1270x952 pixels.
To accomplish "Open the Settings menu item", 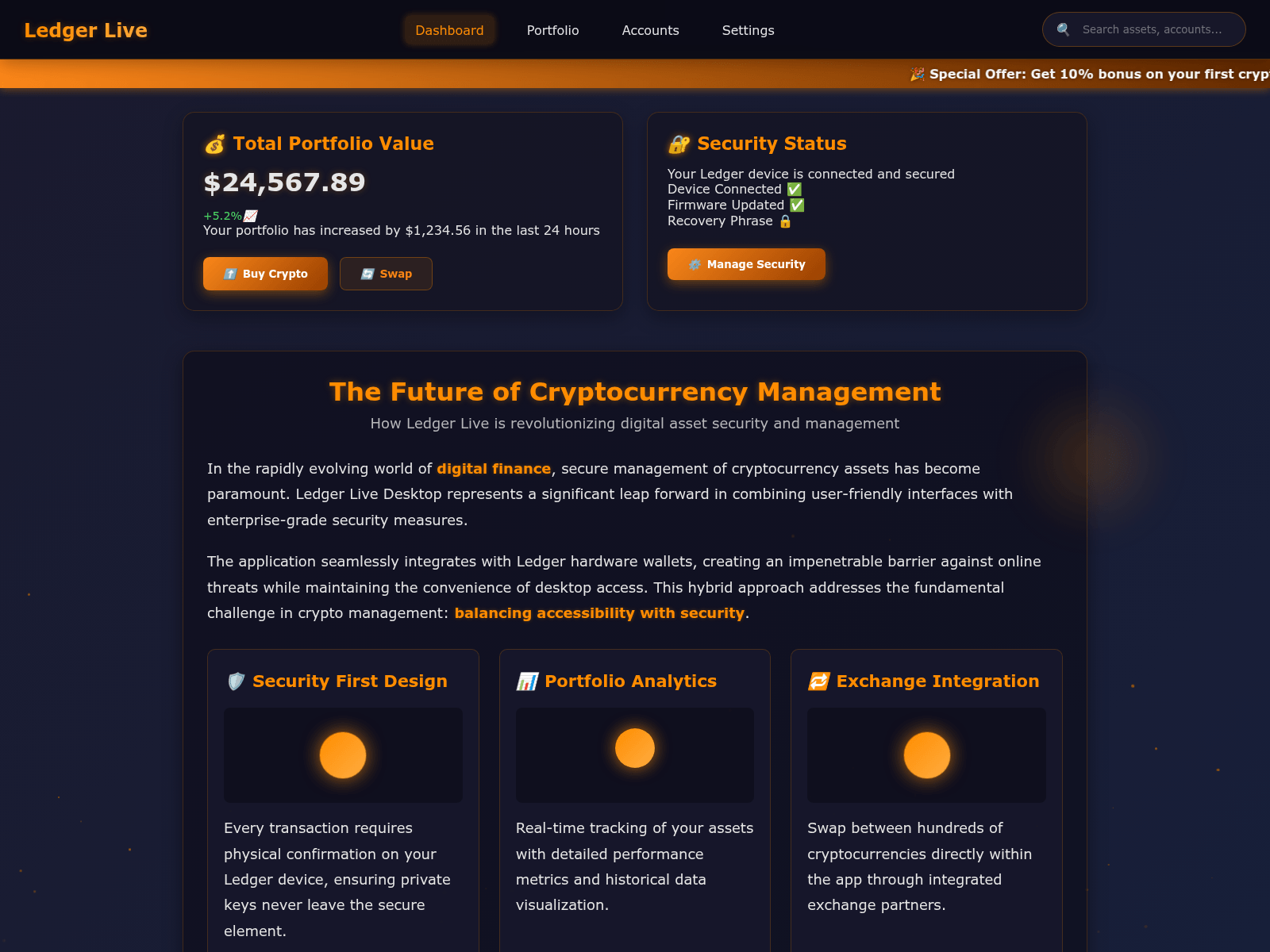I will 748,30.
